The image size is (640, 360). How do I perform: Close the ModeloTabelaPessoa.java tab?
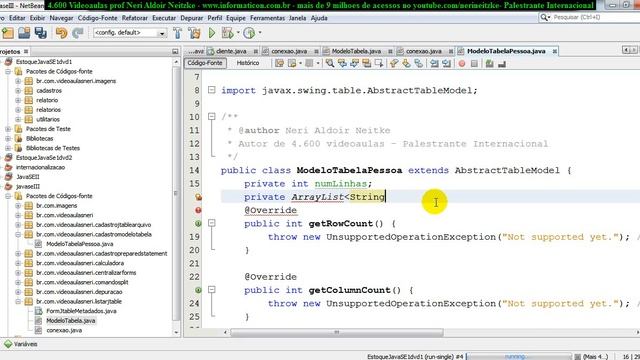[x=555, y=51]
